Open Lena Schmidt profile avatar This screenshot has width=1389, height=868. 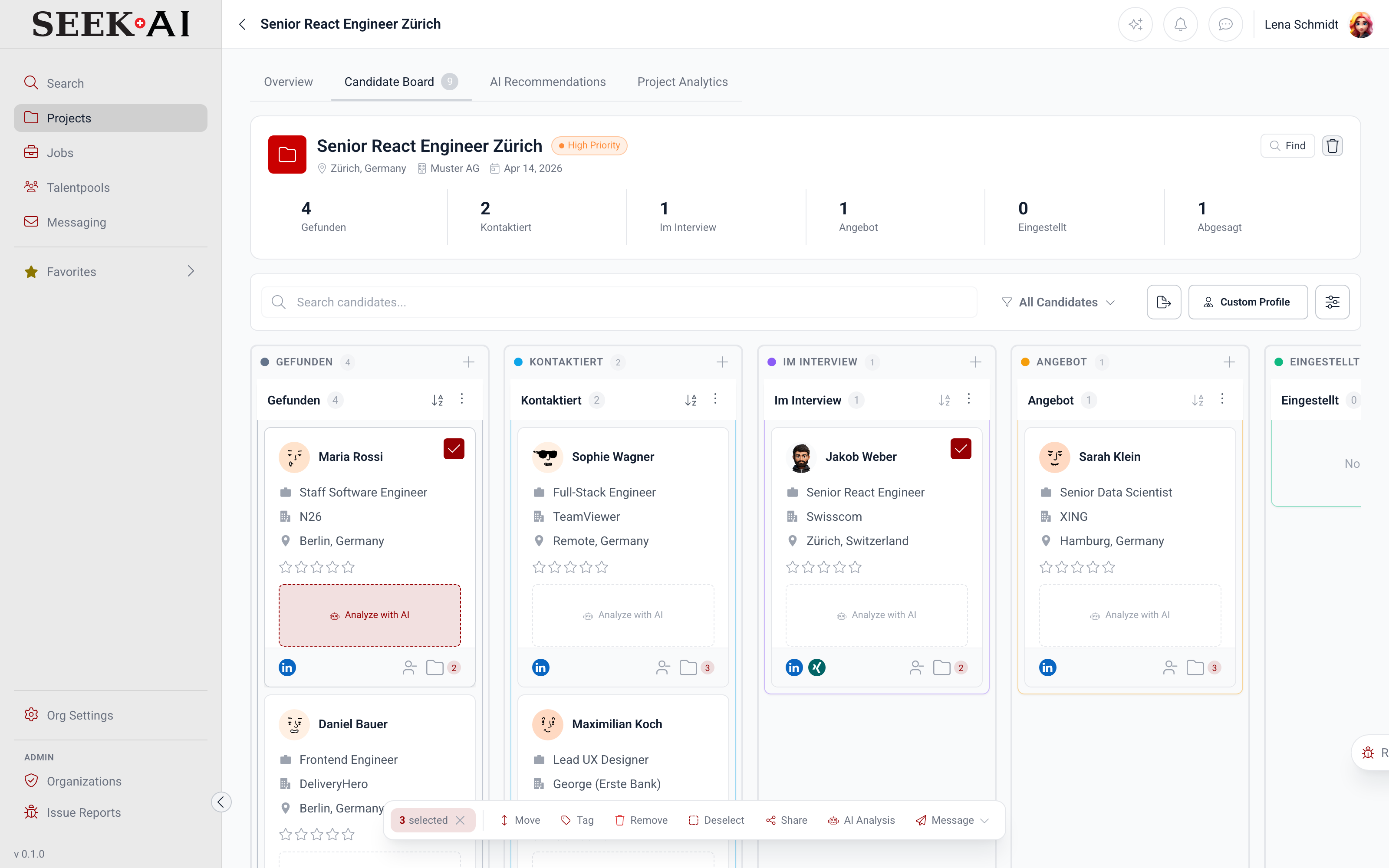point(1361,24)
